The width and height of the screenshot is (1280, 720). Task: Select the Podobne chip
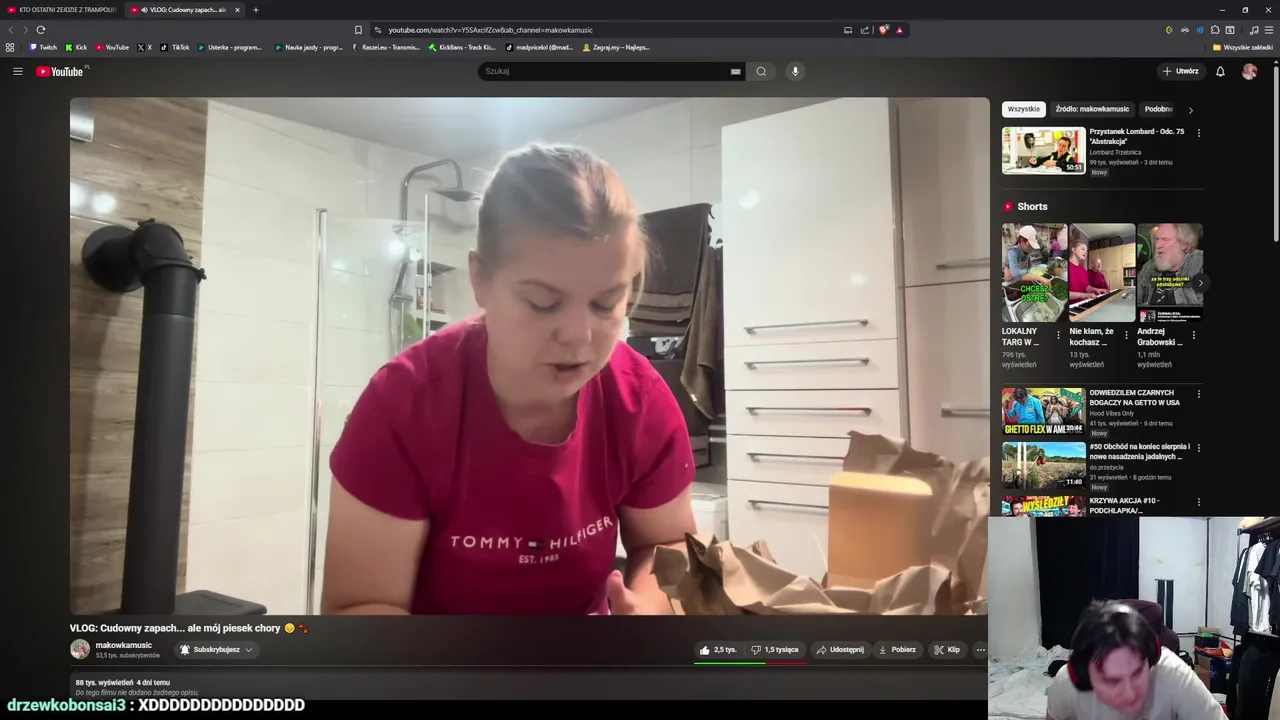(1159, 109)
